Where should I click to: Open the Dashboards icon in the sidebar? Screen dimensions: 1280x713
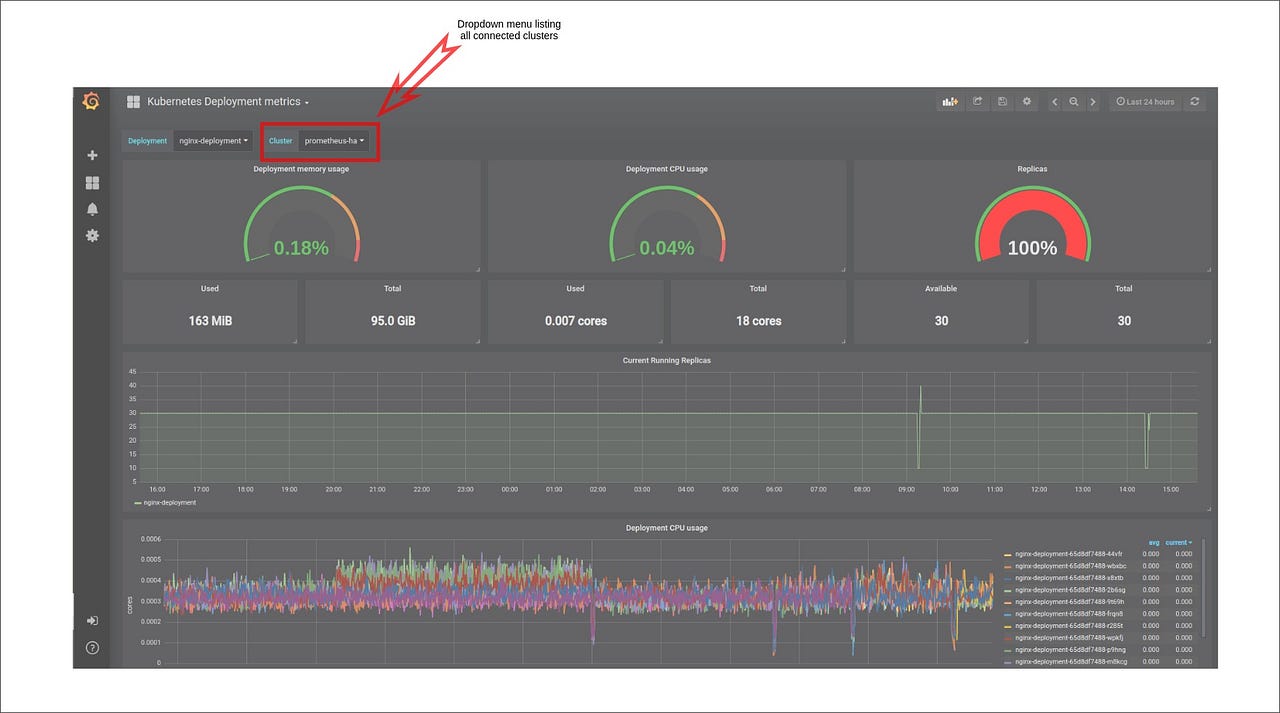click(x=91, y=182)
